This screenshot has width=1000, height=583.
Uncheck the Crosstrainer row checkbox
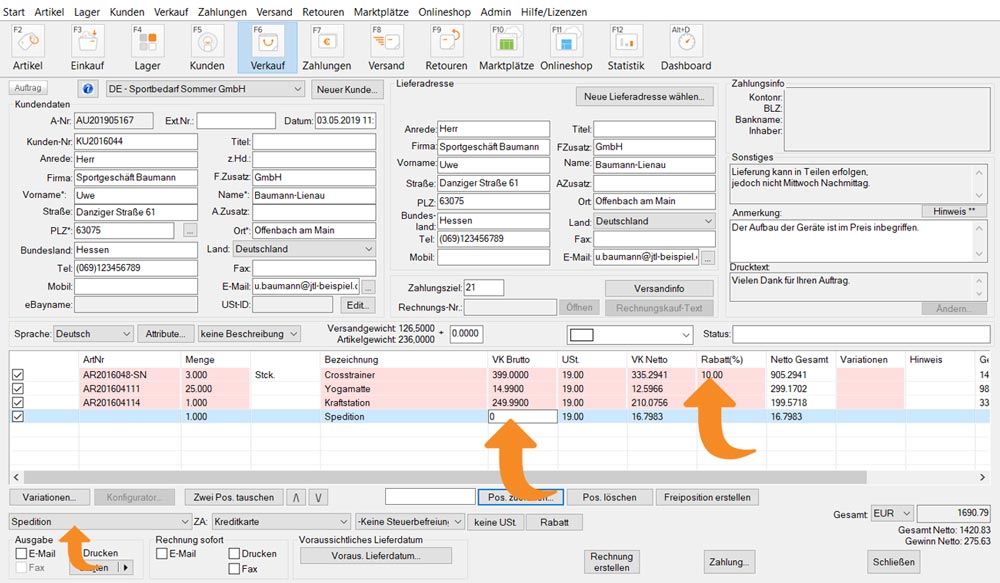click(x=18, y=375)
